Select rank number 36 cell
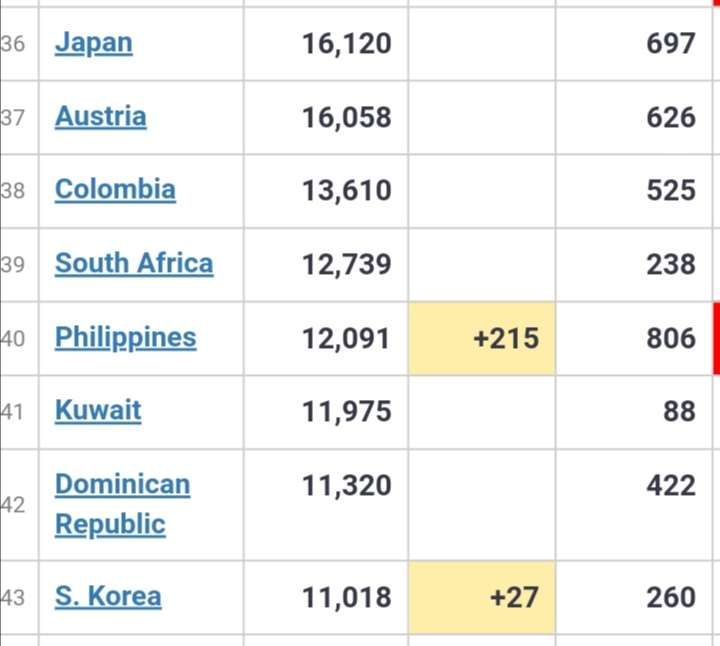The height and width of the screenshot is (646, 720). [19, 44]
